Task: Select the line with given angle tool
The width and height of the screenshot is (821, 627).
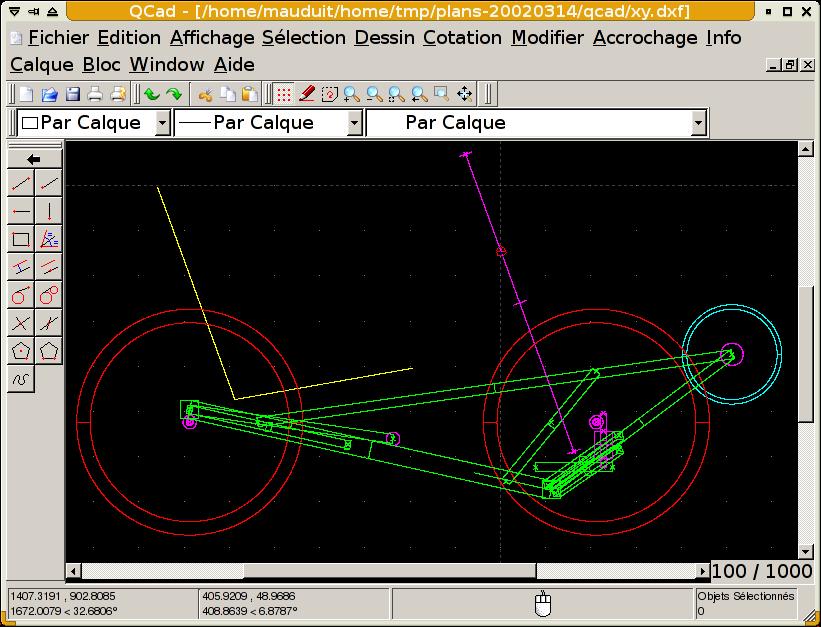Action: (49, 183)
